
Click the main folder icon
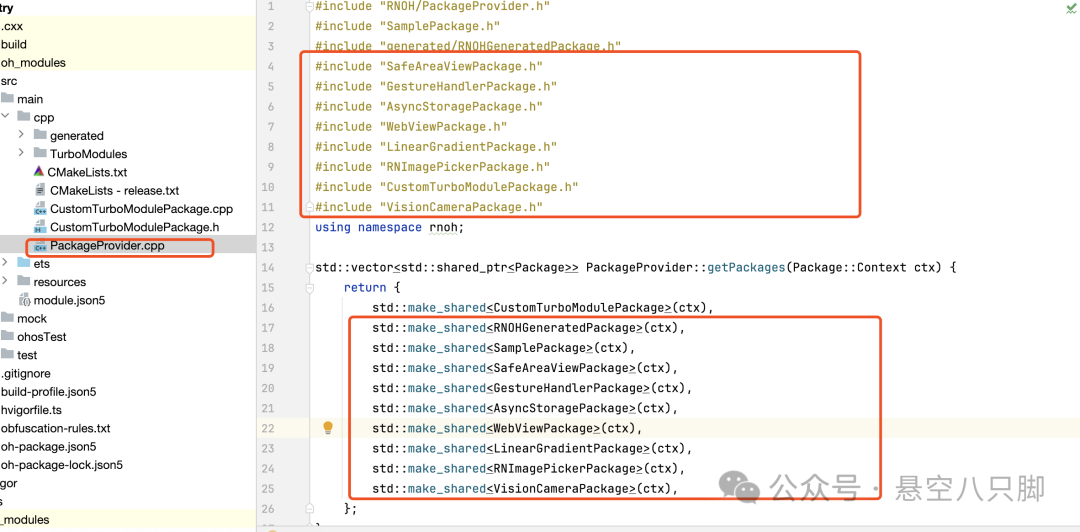point(7,99)
